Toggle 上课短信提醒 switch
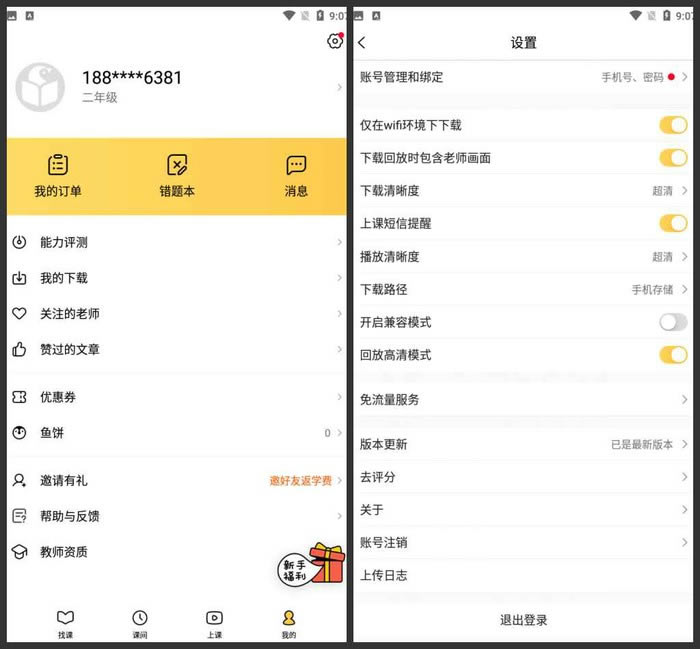700x649 pixels. pos(673,223)
